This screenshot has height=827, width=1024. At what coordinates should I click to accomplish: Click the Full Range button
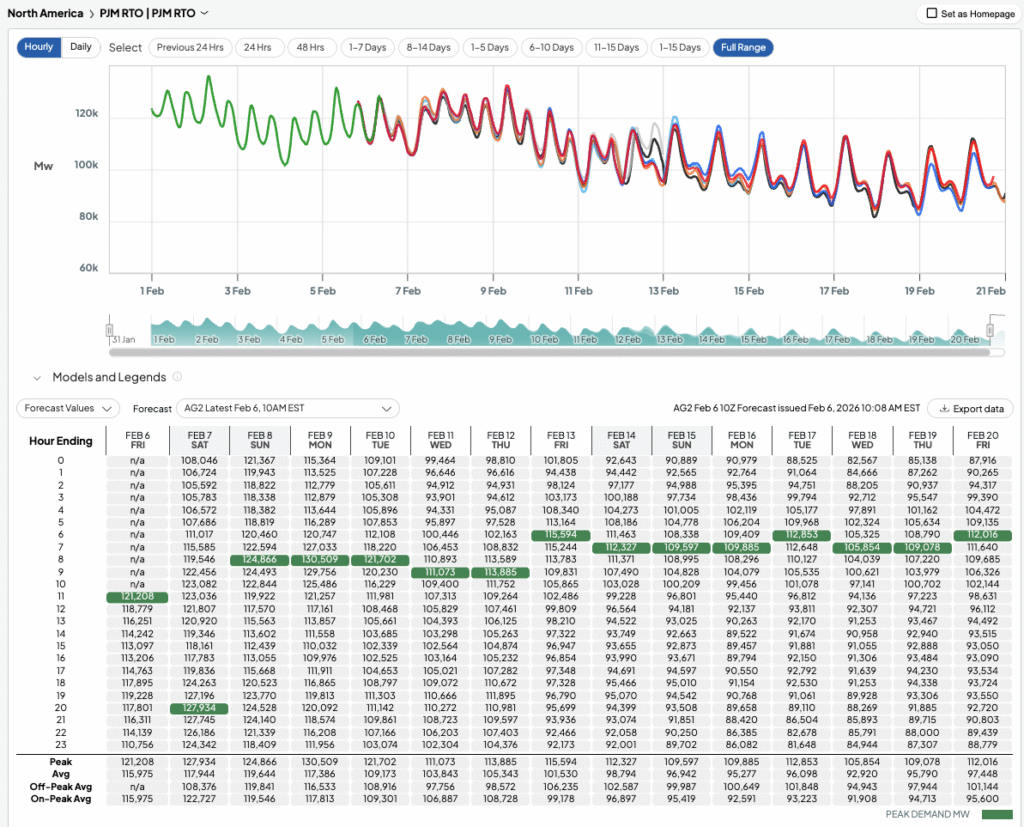click(743, 47)
